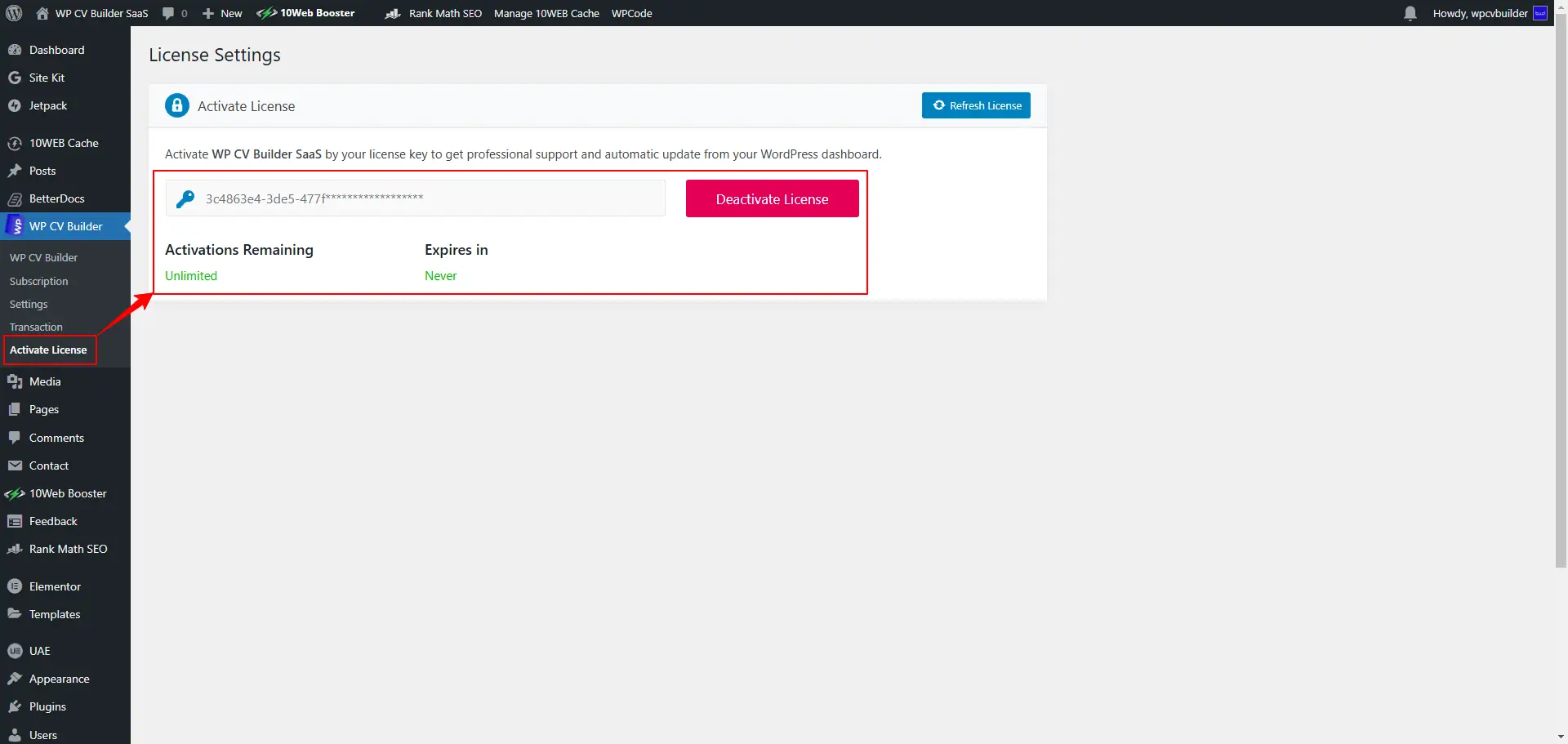Click the Dashboard gauge icon in sidebar
Image resolution: width=1568 pixels, height=744 pixels.
(x=15, y=50)
